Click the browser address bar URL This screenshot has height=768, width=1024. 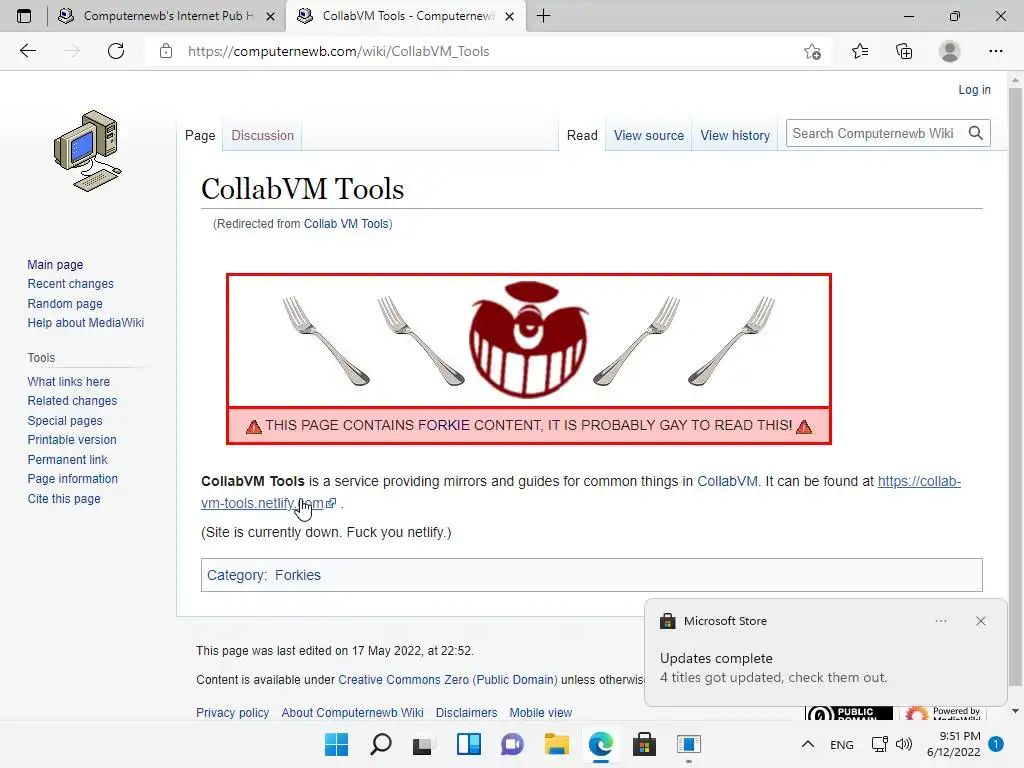pyautogui.click(x=338, y=51)
